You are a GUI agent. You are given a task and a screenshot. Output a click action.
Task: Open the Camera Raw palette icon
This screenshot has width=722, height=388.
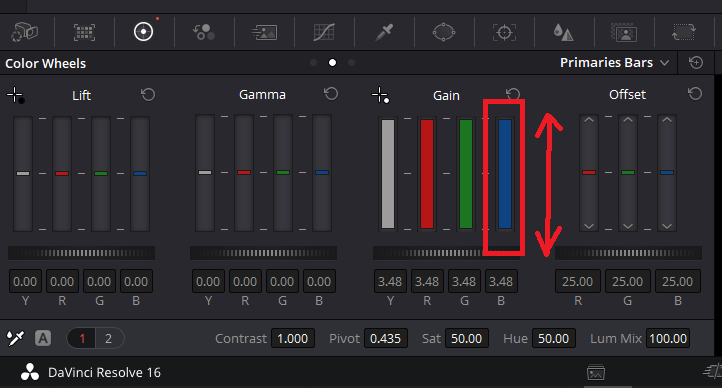point(25,32)
